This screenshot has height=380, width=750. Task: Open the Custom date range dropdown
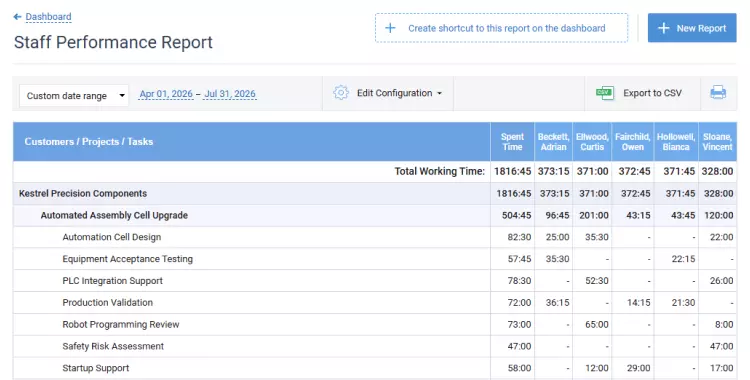pos(74,96)
